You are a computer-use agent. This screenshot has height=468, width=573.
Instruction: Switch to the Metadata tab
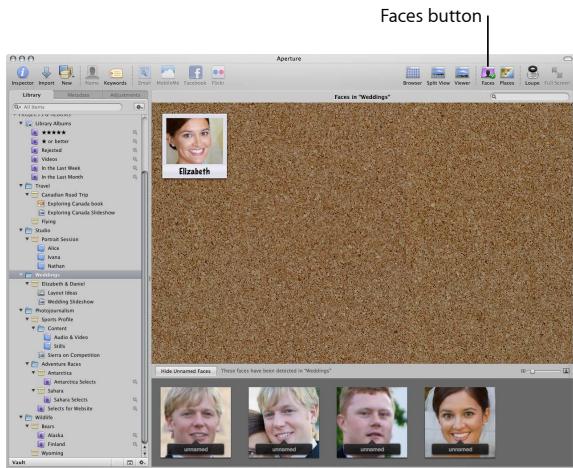78,95
